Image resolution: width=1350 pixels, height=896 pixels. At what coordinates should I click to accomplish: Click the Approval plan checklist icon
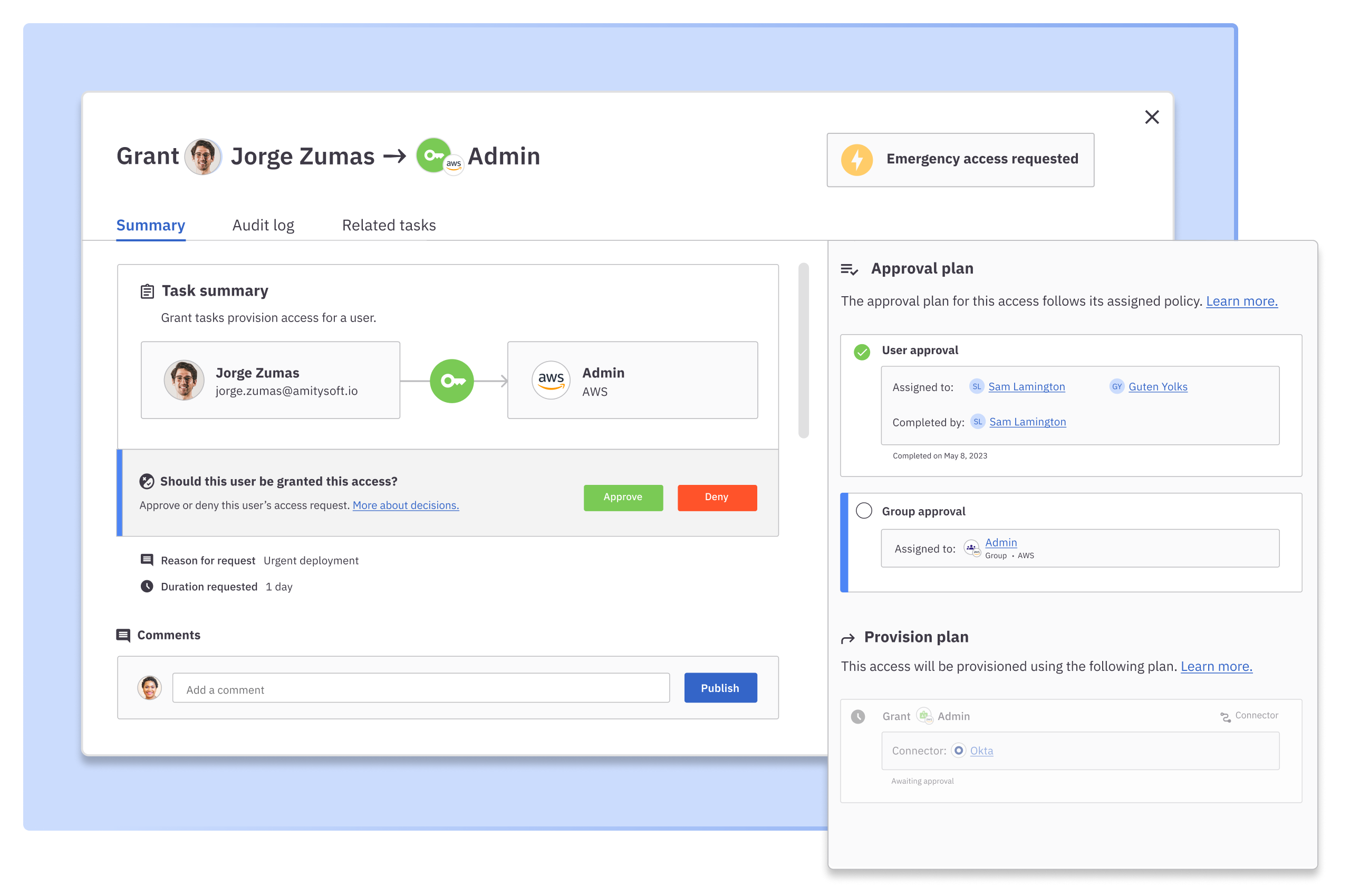849,269
